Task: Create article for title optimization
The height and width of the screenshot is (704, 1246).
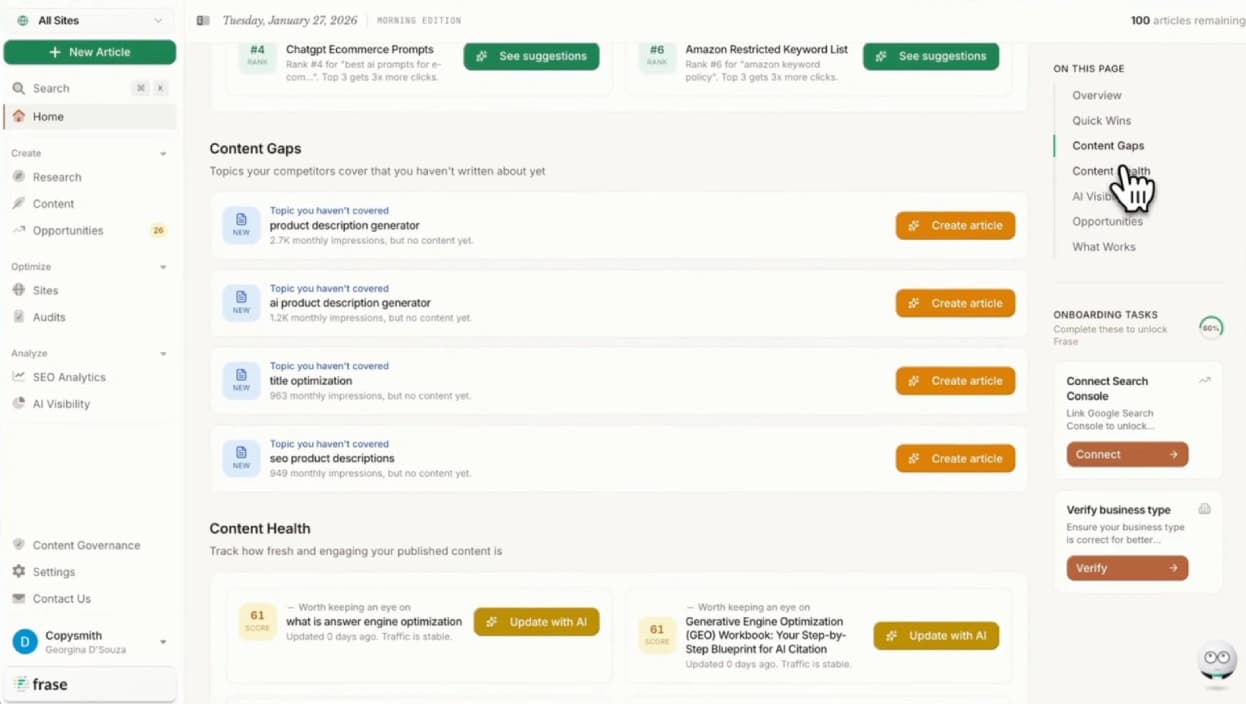Action: (955, 381)
